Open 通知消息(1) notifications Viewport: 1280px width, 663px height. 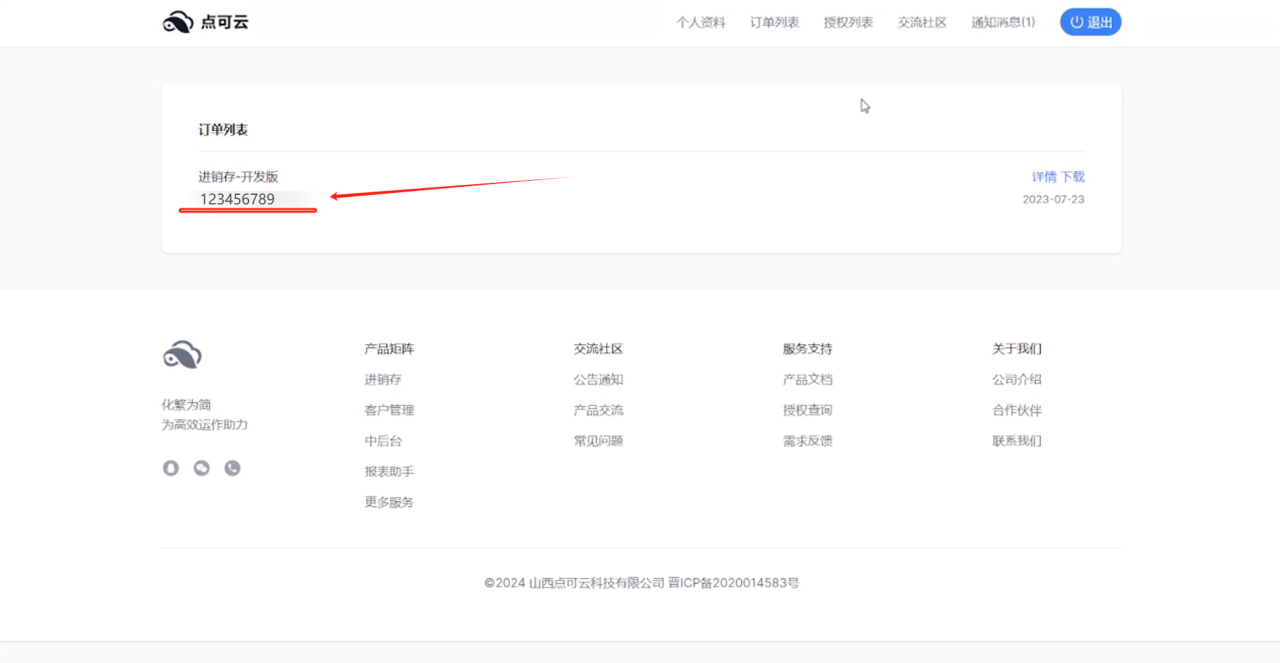[x=1003, y=22]
